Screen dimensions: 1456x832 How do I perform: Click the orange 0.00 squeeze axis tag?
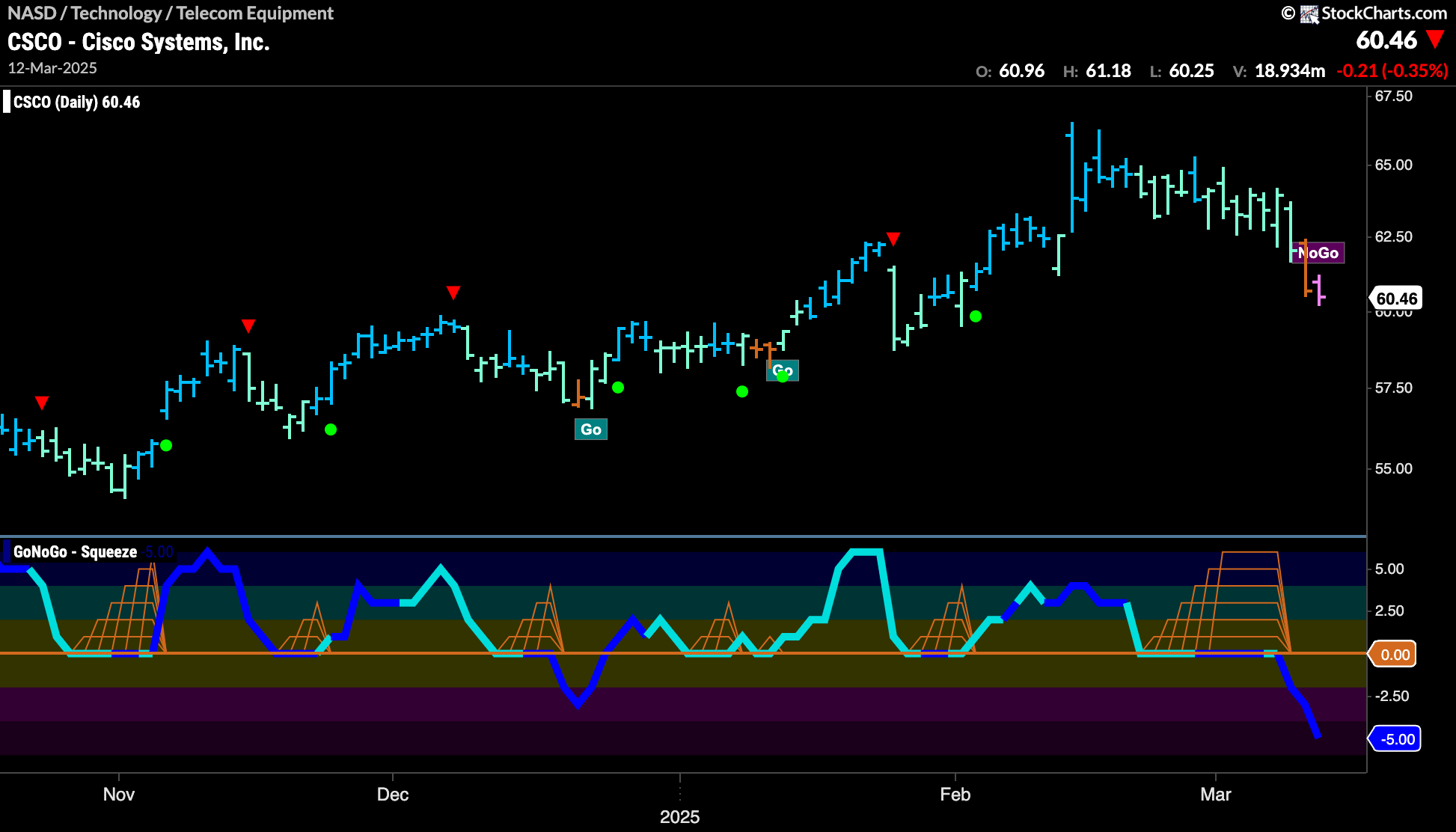point(1393,655)
